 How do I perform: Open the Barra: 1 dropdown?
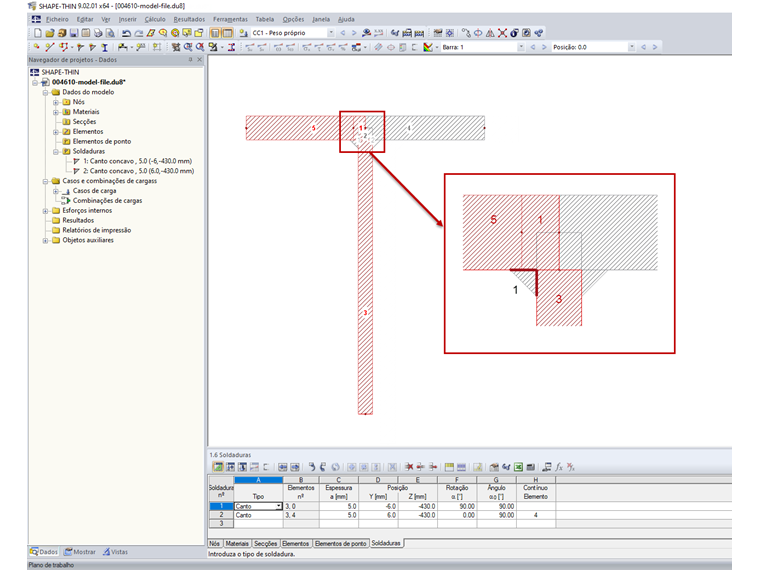pos(521,47)
